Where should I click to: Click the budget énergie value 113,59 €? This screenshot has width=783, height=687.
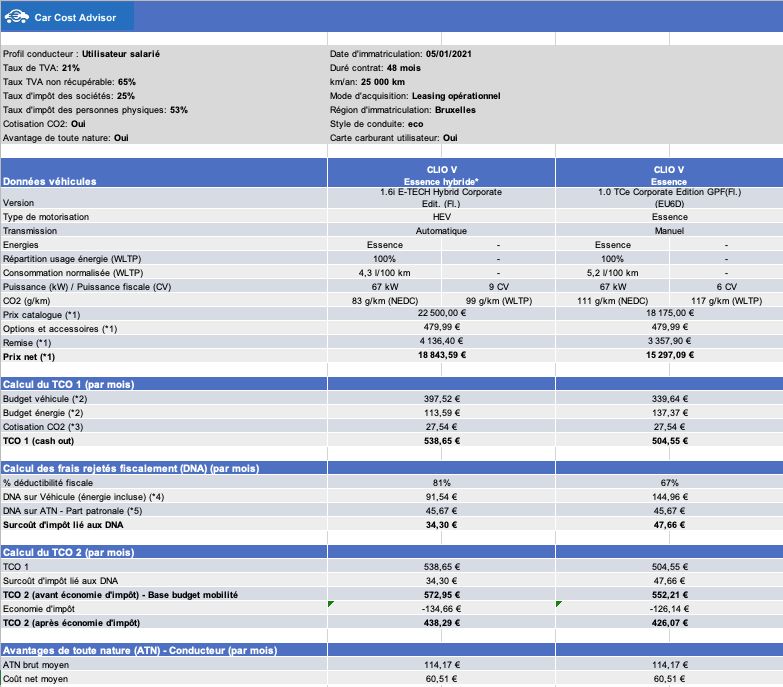point(442,413)
